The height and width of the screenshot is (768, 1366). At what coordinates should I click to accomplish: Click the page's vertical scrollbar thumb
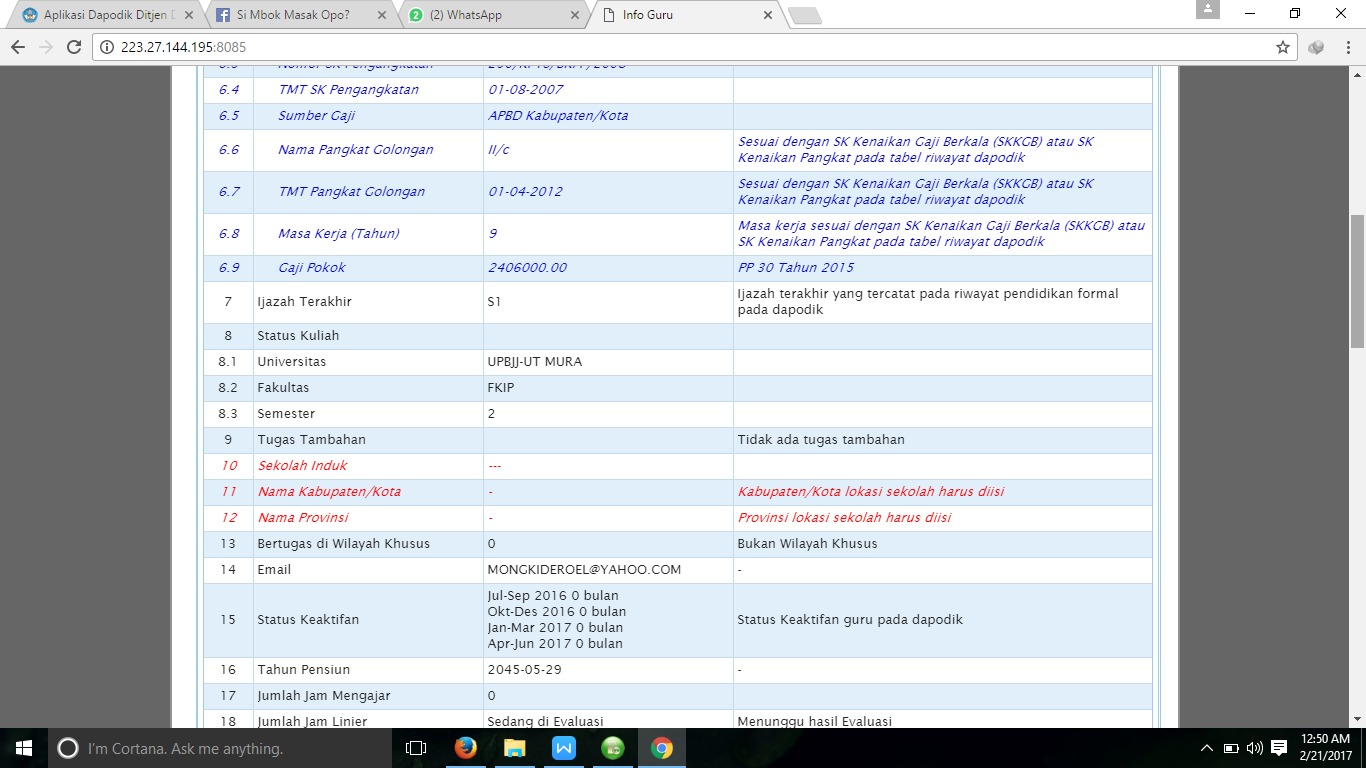[1357, 281]
